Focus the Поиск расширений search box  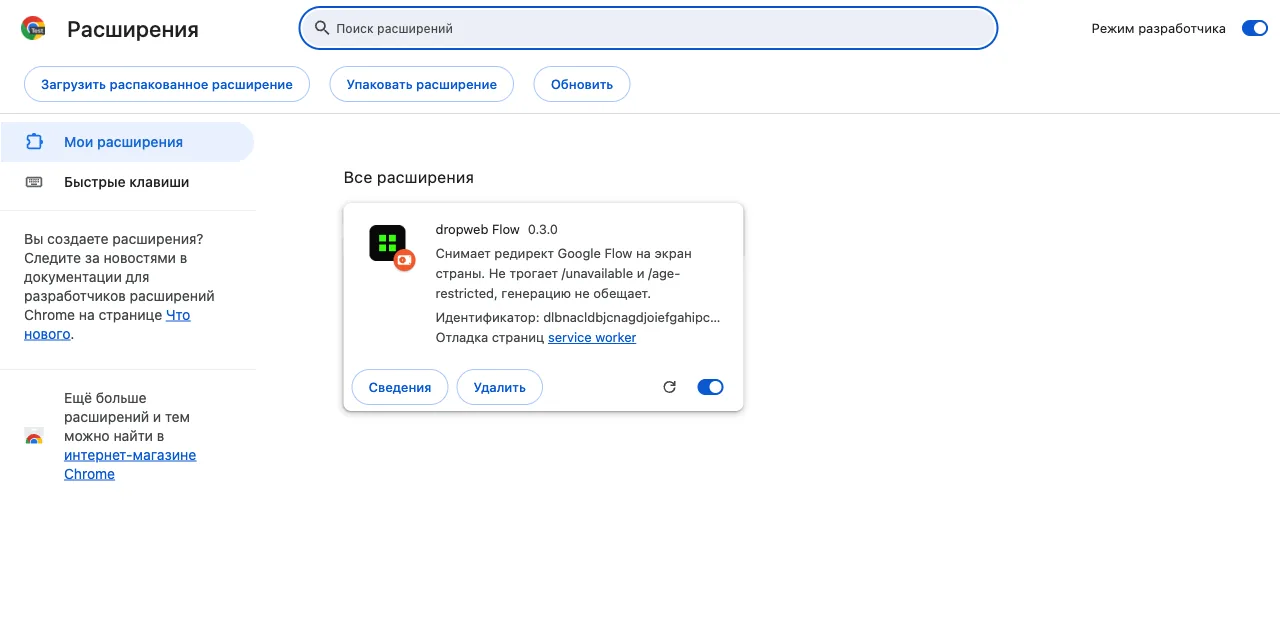[x=648, y=28]
